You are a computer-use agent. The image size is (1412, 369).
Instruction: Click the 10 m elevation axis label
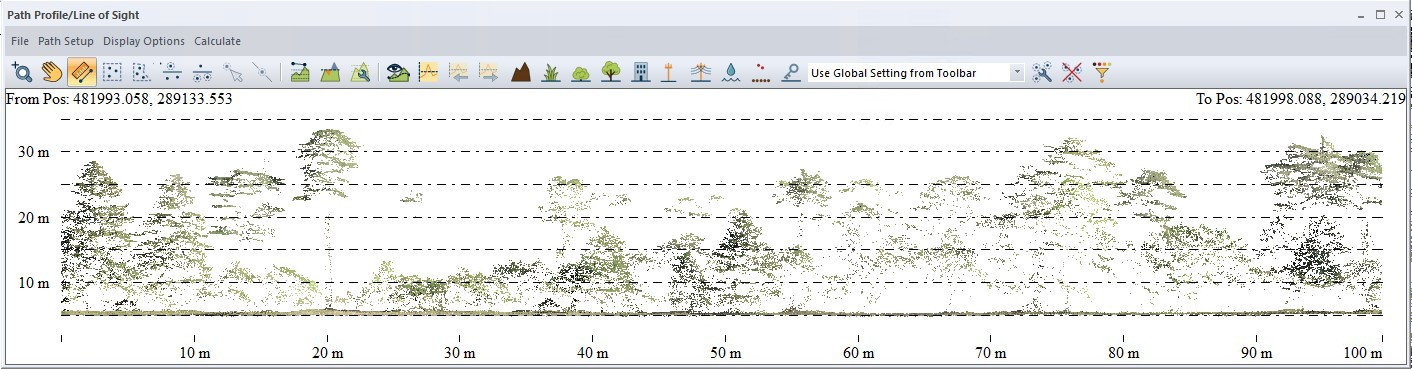pyautogui.click(x=34, y=283)
